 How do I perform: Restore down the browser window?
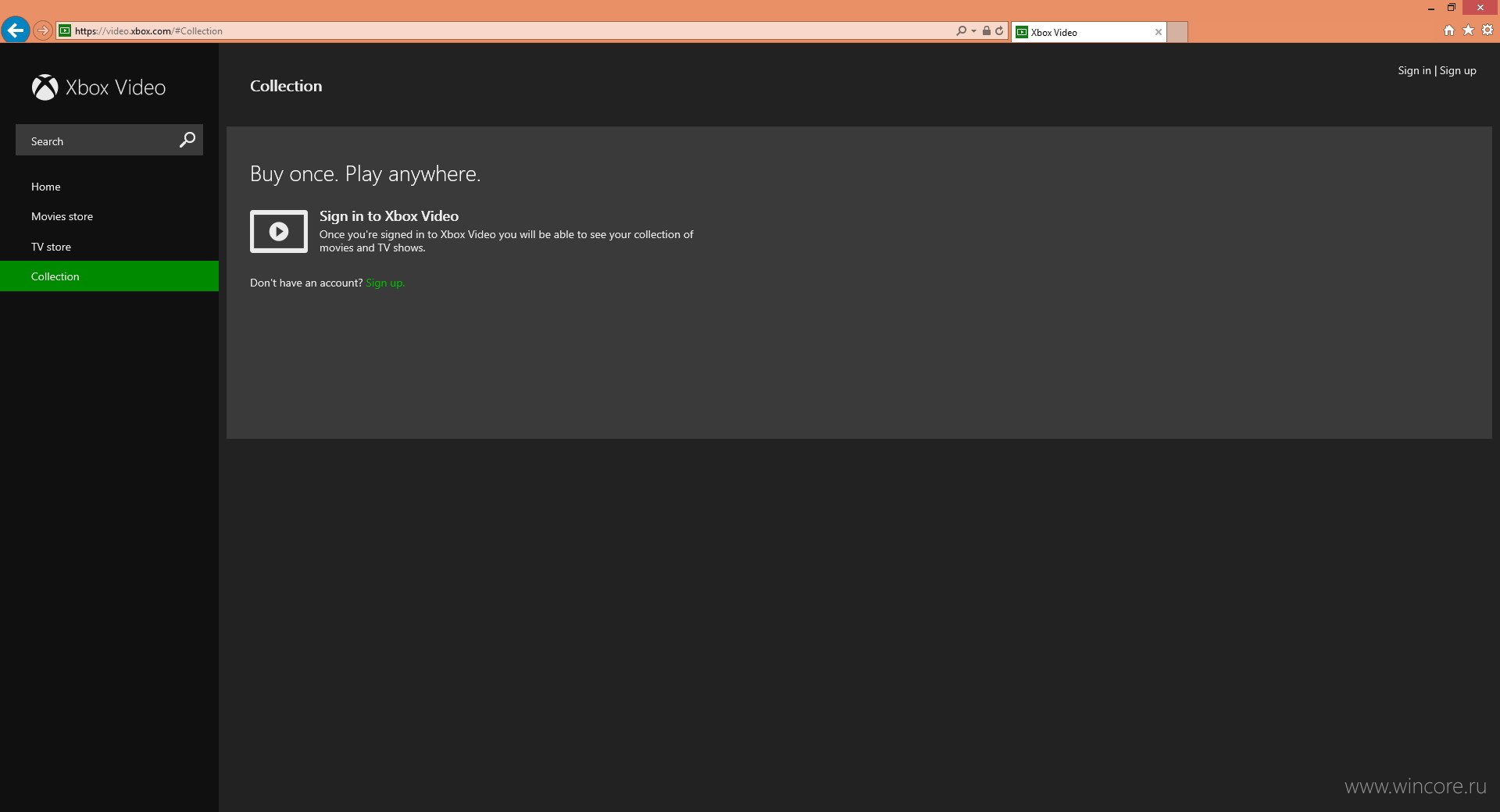1451,8
